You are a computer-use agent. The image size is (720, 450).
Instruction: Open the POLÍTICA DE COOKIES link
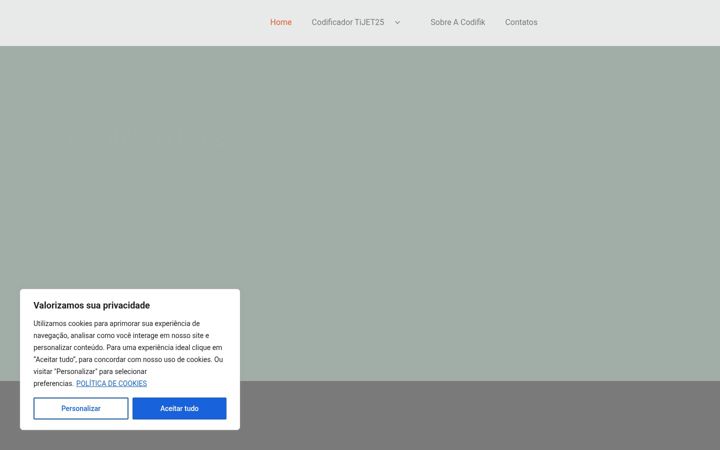(112, 383)
